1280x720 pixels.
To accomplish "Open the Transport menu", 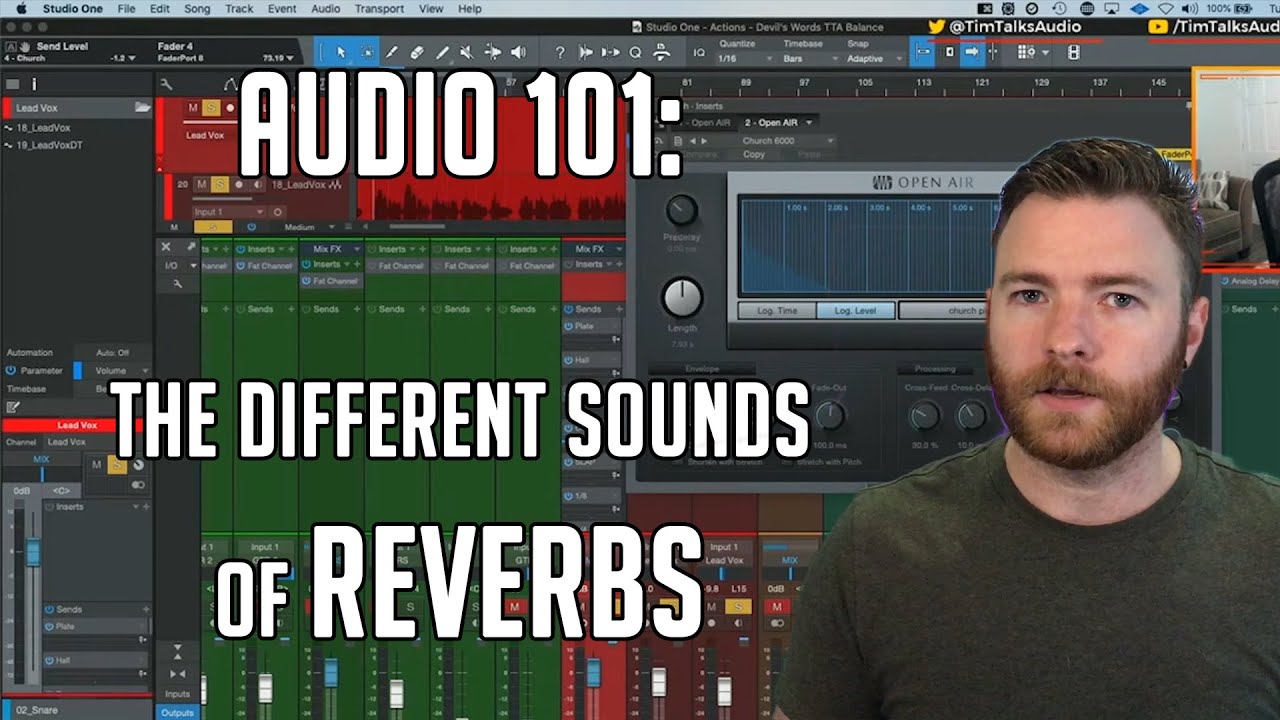I will tap(379, 8).
